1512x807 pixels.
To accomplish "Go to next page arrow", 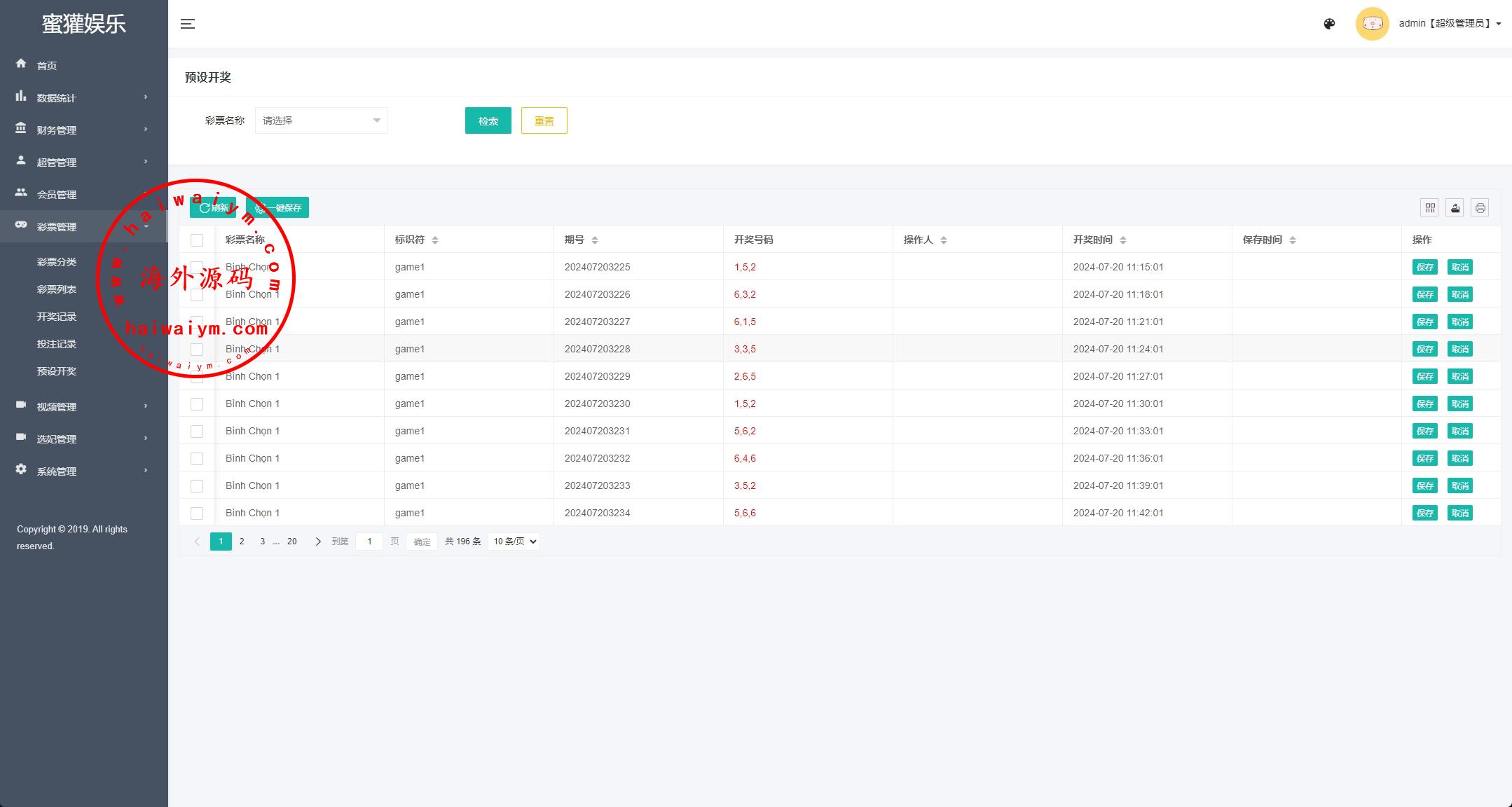I will 318,542.
